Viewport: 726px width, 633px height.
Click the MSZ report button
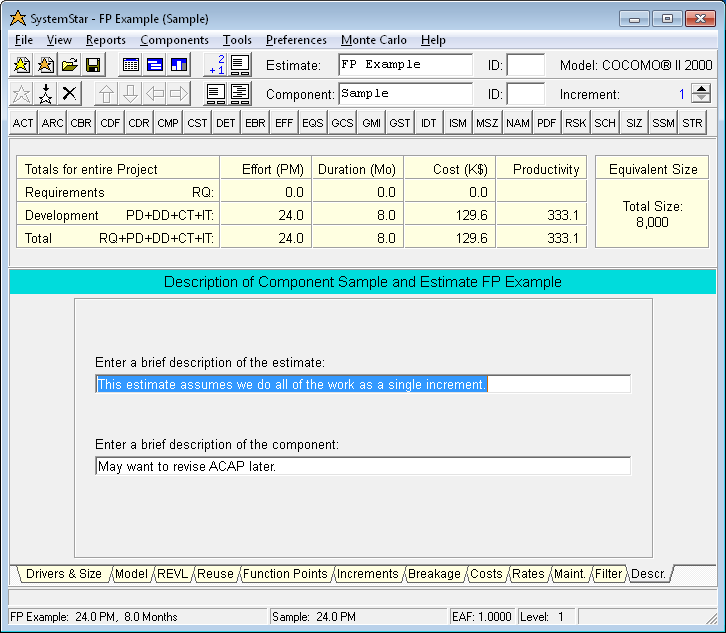point(487,123)
